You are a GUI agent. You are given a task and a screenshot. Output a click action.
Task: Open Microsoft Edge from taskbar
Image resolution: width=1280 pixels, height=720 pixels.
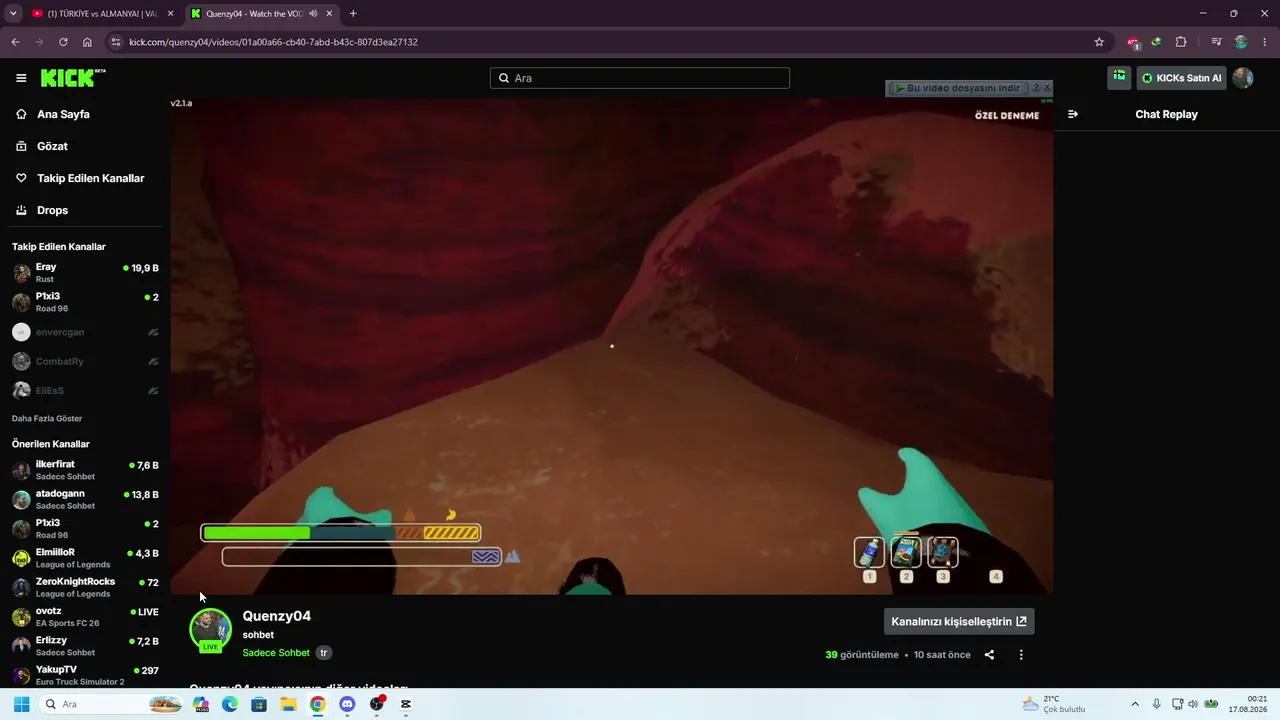pyautogui.click(x=230, y=704)
